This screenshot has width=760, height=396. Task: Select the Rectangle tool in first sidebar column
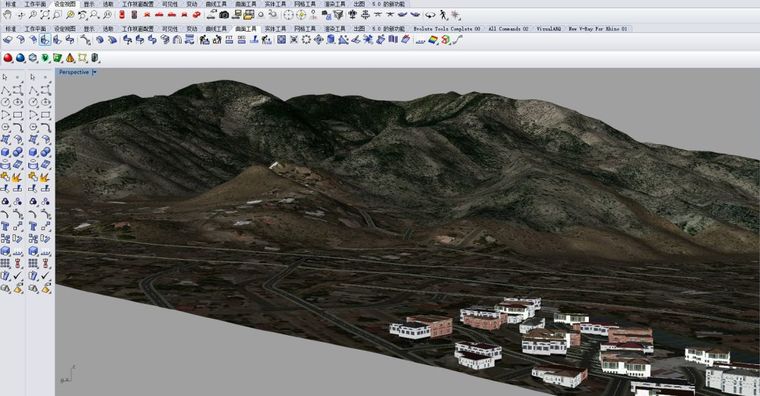(x=17, y=114)
